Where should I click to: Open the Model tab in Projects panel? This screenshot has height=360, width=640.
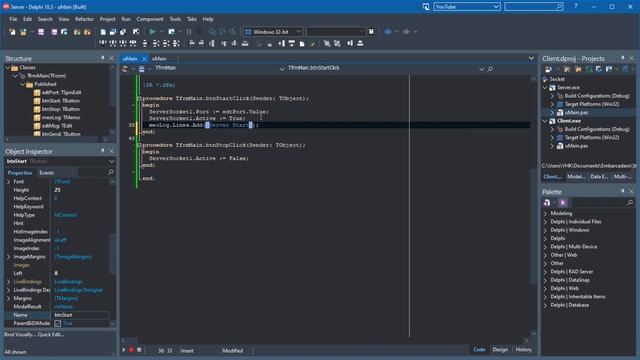(x=576, y=176)
